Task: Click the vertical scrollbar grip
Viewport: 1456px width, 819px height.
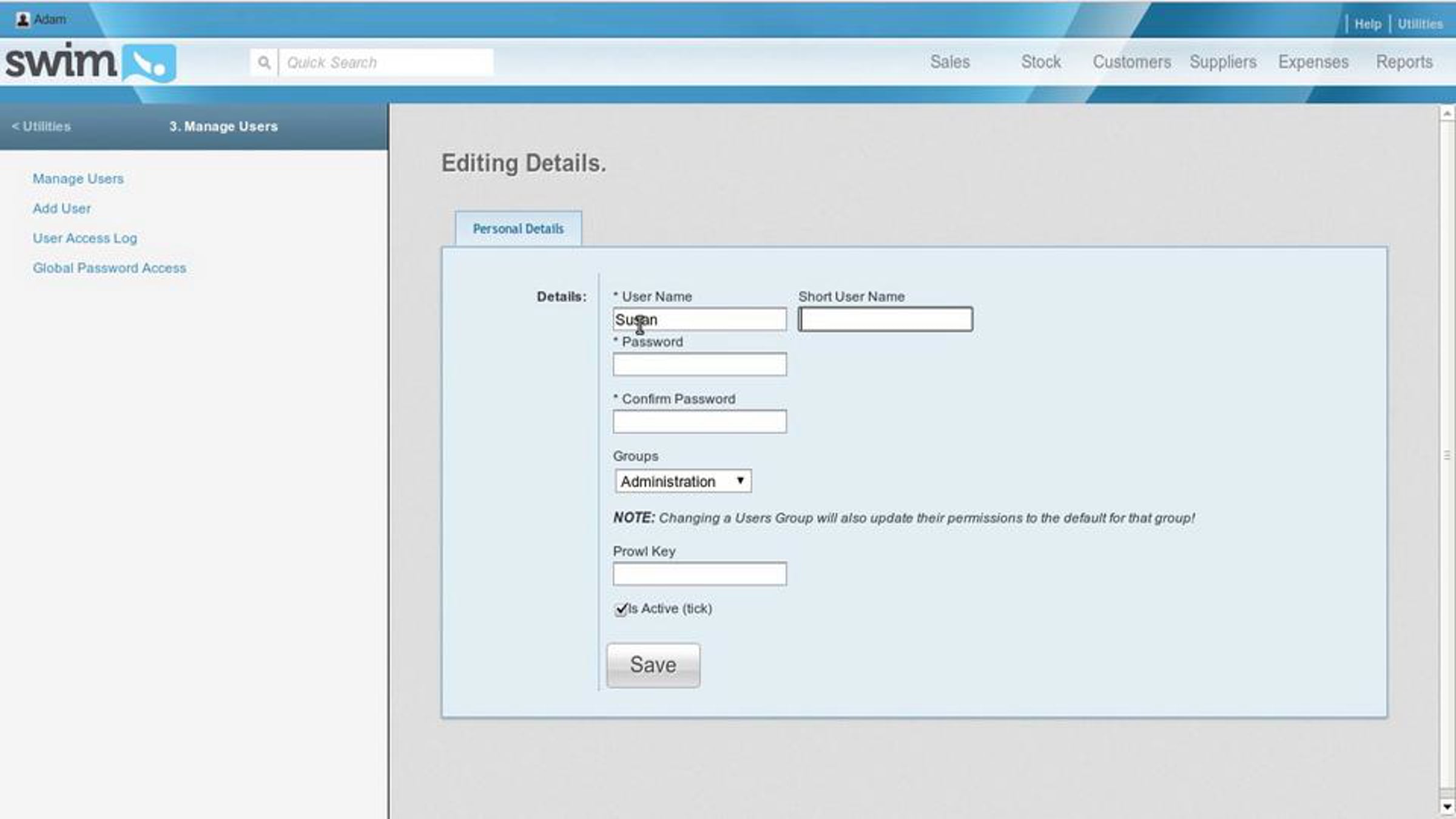Action: [x=1447, y=455]
